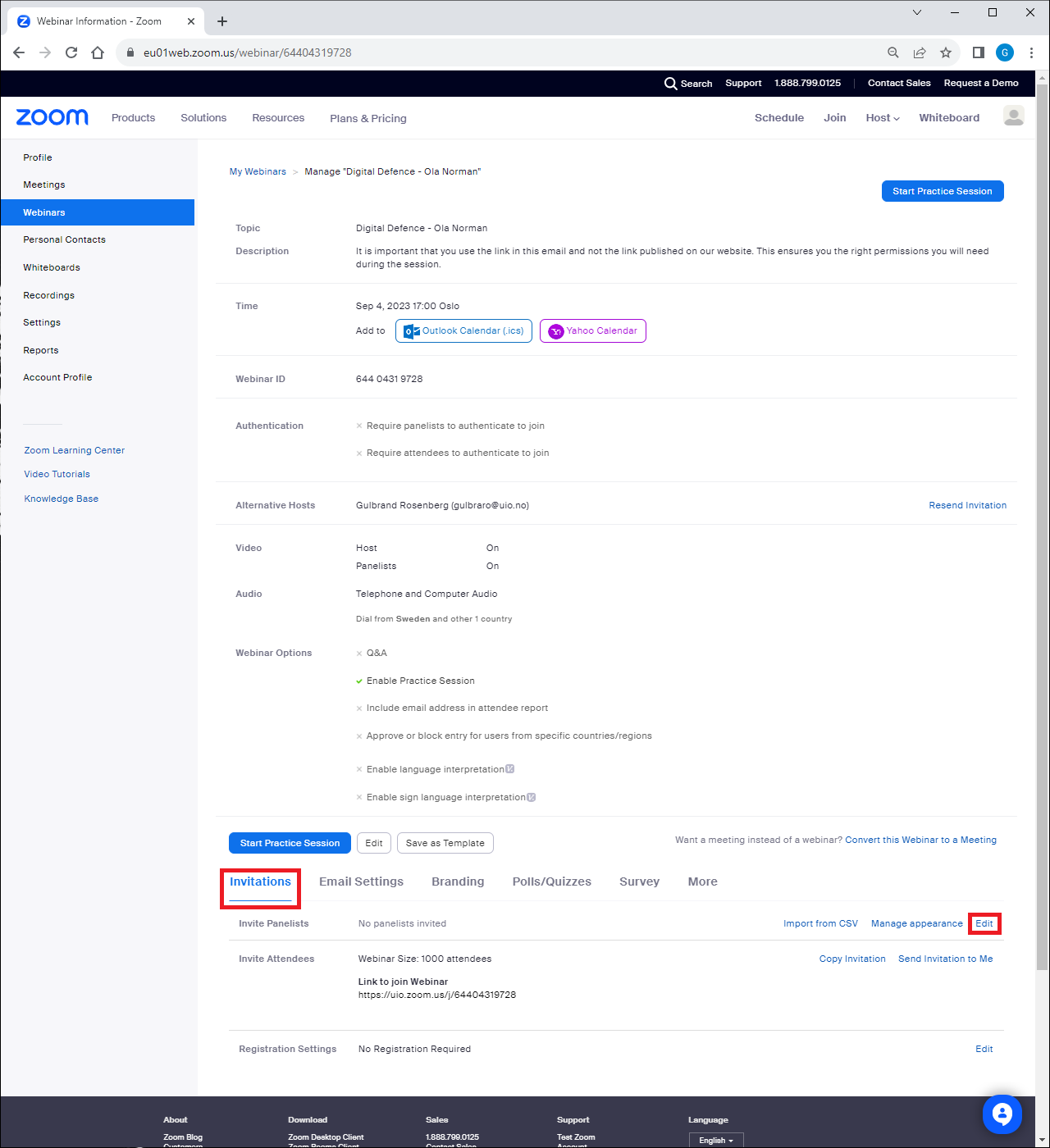Click the user profile avatar icon
Viewport: 1050px width, 1148px height.
[1014, 116]
